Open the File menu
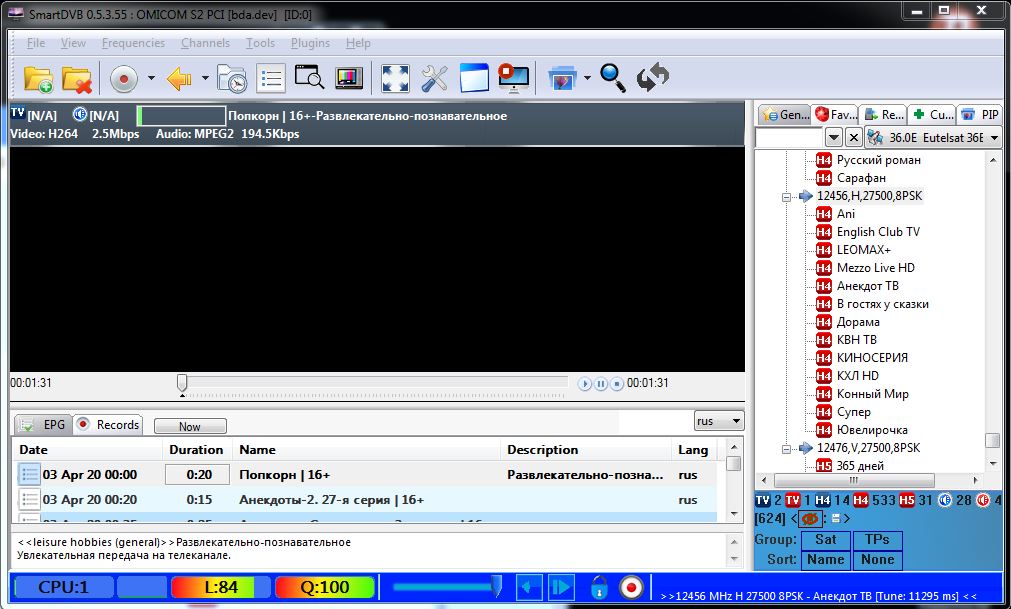 pos(36,43)
